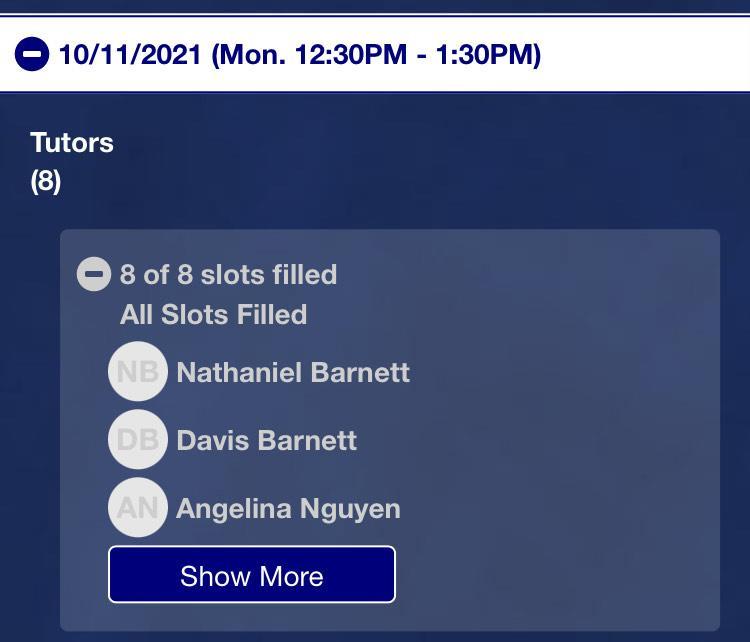The width and height of the screenshot is (750, 642).
Task: Click the NB initials avatar
Action: (138, 372)
